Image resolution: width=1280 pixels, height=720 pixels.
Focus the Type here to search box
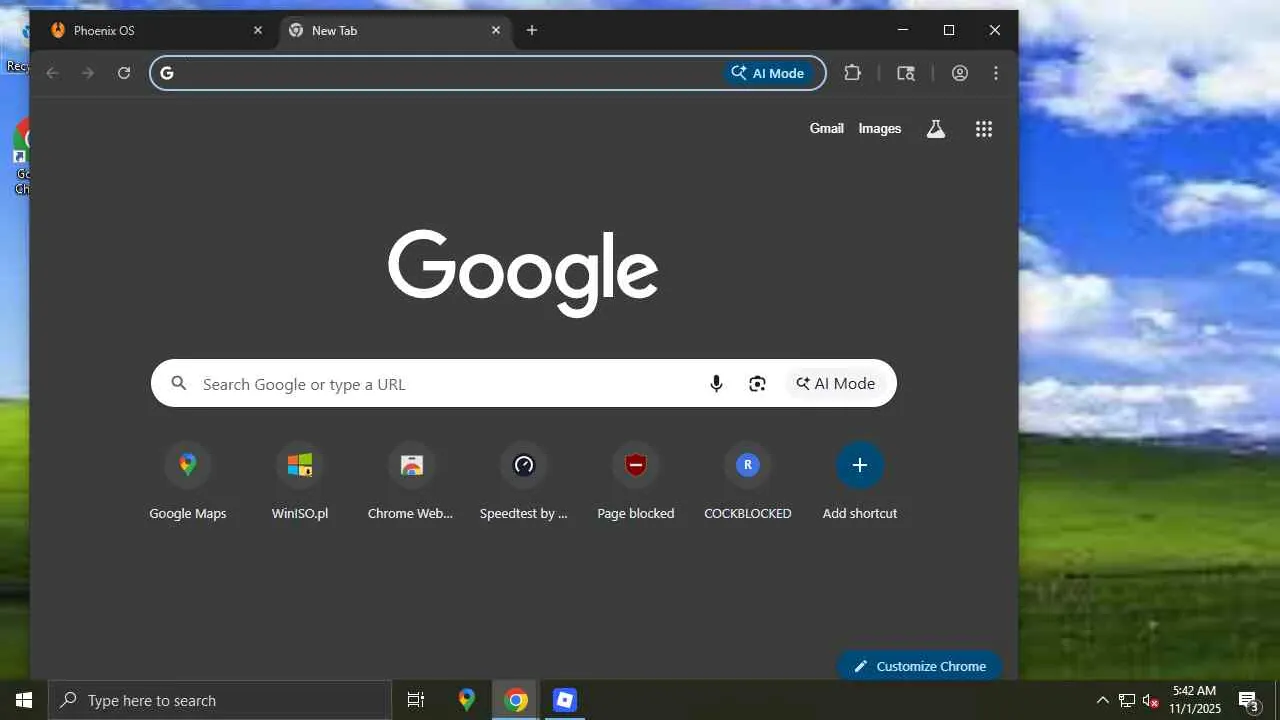pyautogui.click(x=220, y=700)
